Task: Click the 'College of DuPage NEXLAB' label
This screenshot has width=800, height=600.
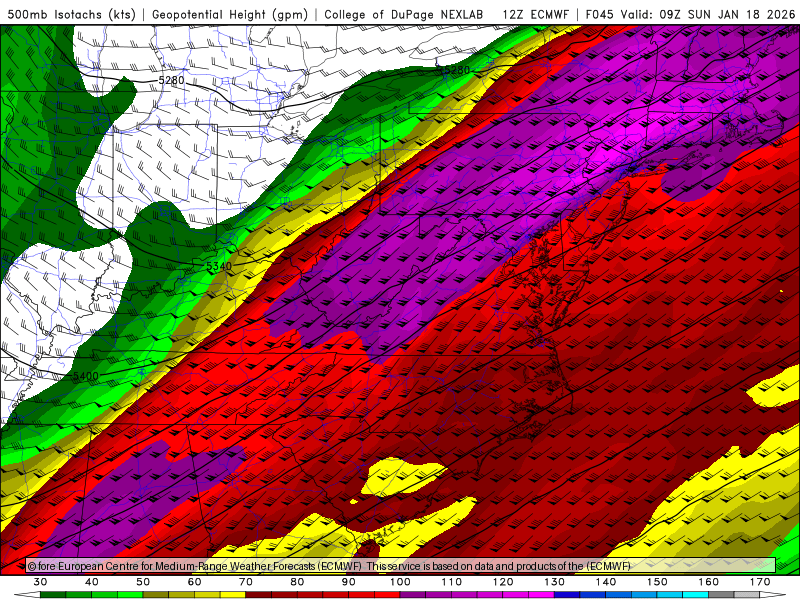Action: point(404,15)
